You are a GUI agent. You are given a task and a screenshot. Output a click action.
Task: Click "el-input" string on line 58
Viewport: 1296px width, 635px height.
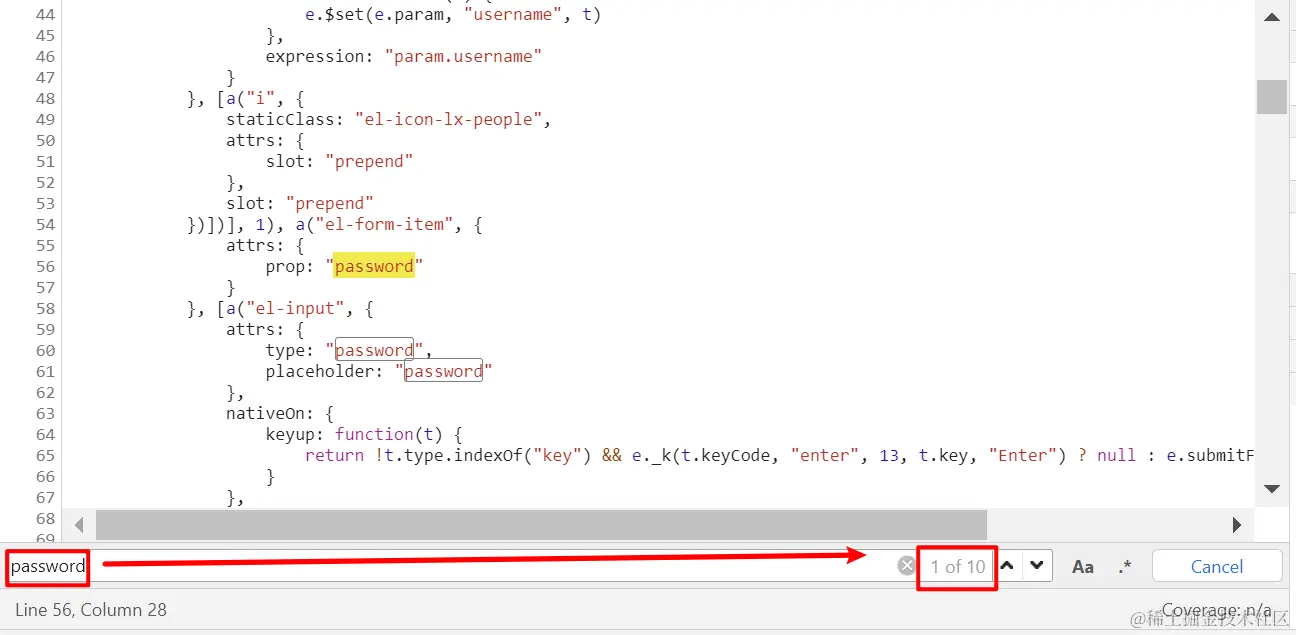295,308
